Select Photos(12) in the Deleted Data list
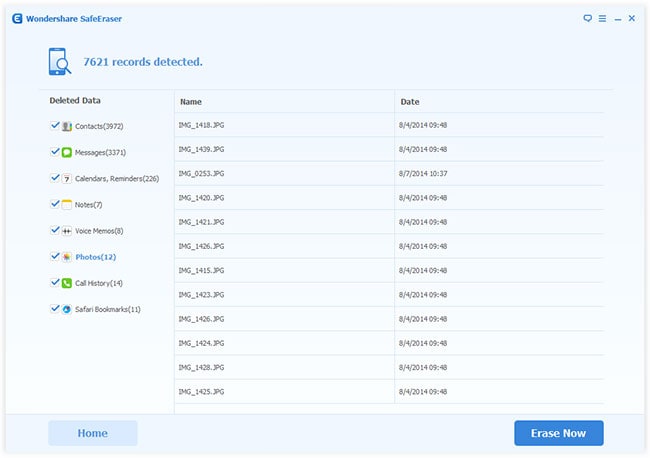Image resolution: width=650 pixels, height=458 pixels. [95, 257]
